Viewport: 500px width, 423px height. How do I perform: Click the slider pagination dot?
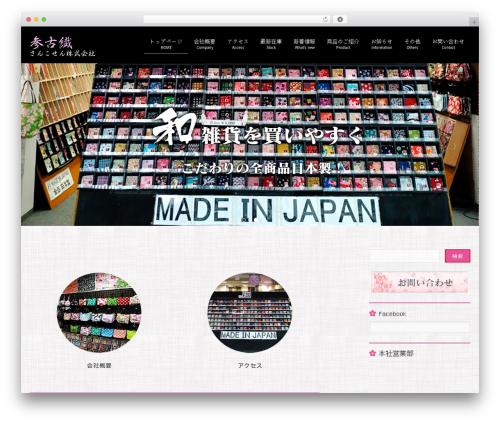point(256,219)
